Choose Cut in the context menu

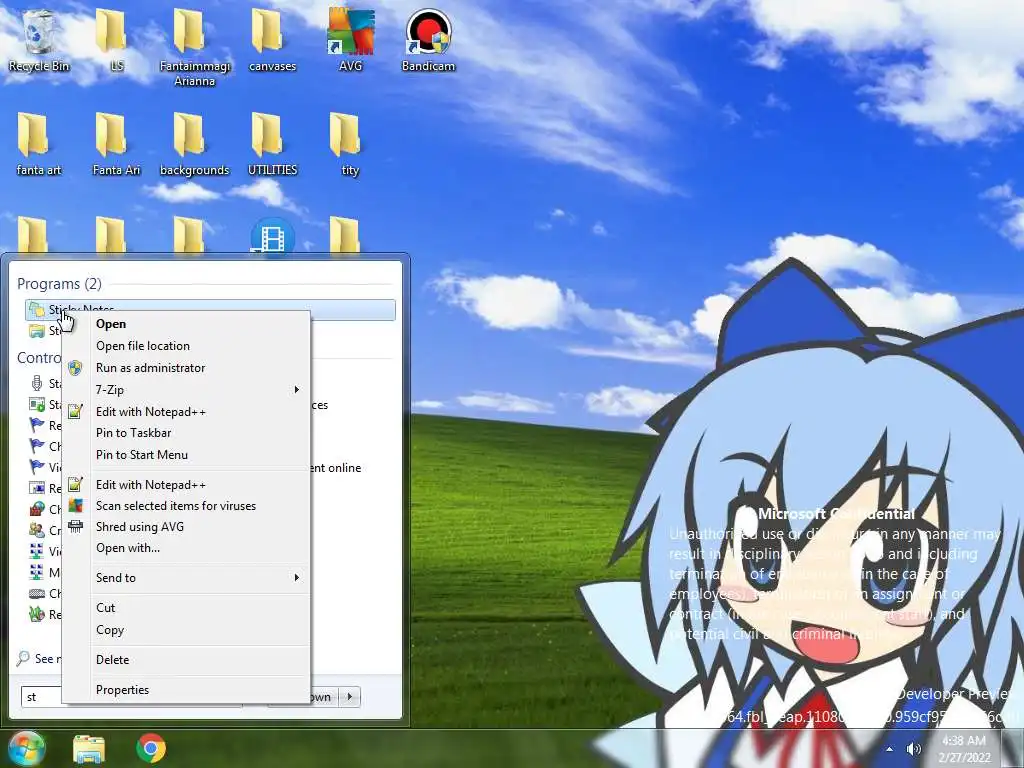click(186, 608)
